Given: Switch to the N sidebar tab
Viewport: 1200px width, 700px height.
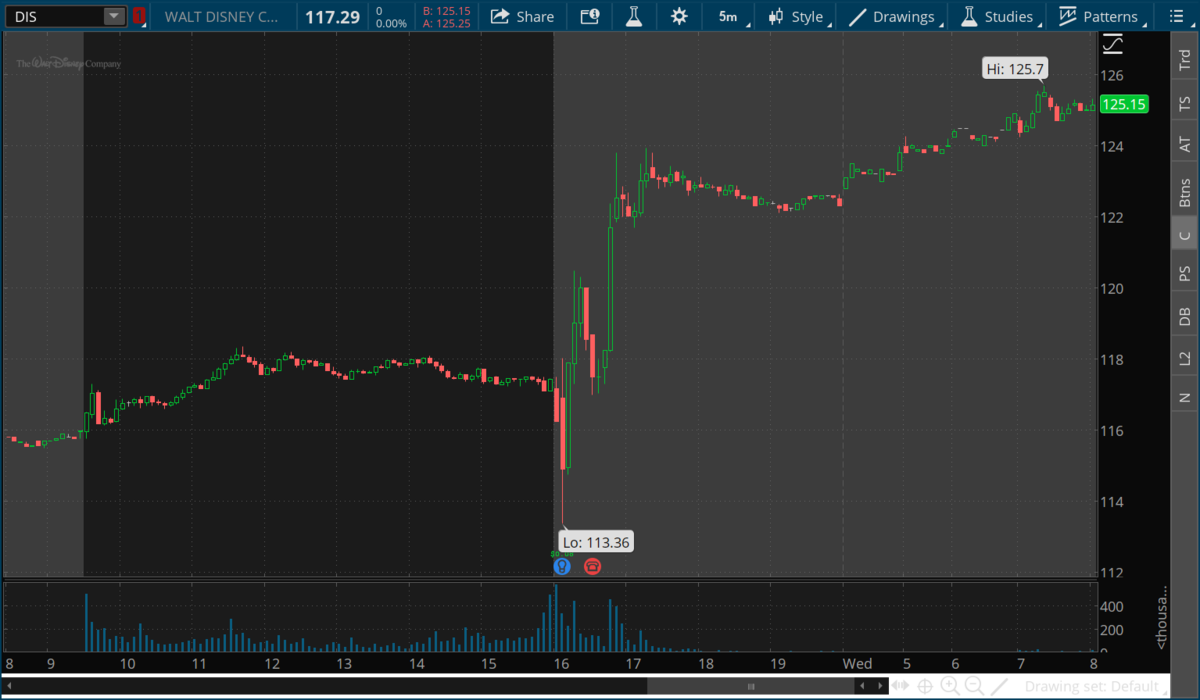Looking at the screenshot, I should click(x=1185, y=397).
